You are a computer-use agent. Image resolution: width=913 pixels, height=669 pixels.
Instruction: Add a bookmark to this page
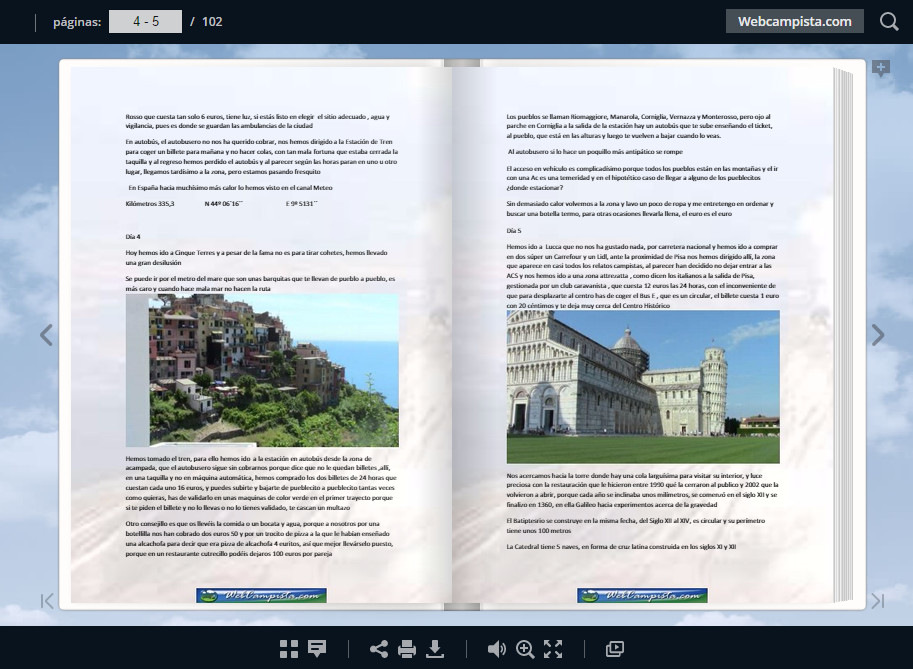pyautogui.click(x=880, y=69)
